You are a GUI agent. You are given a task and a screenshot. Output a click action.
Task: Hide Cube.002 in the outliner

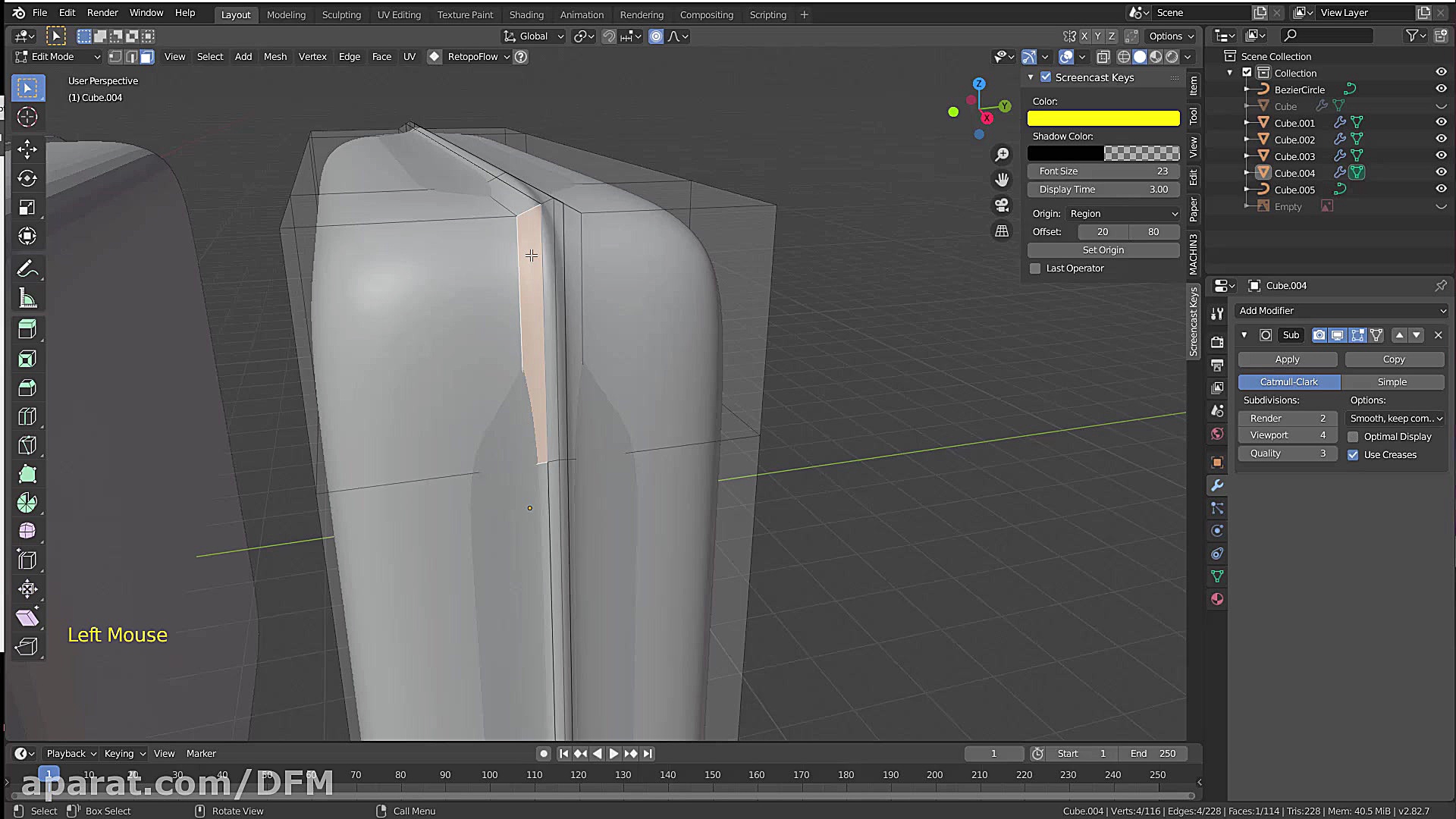coord(1441,140)
